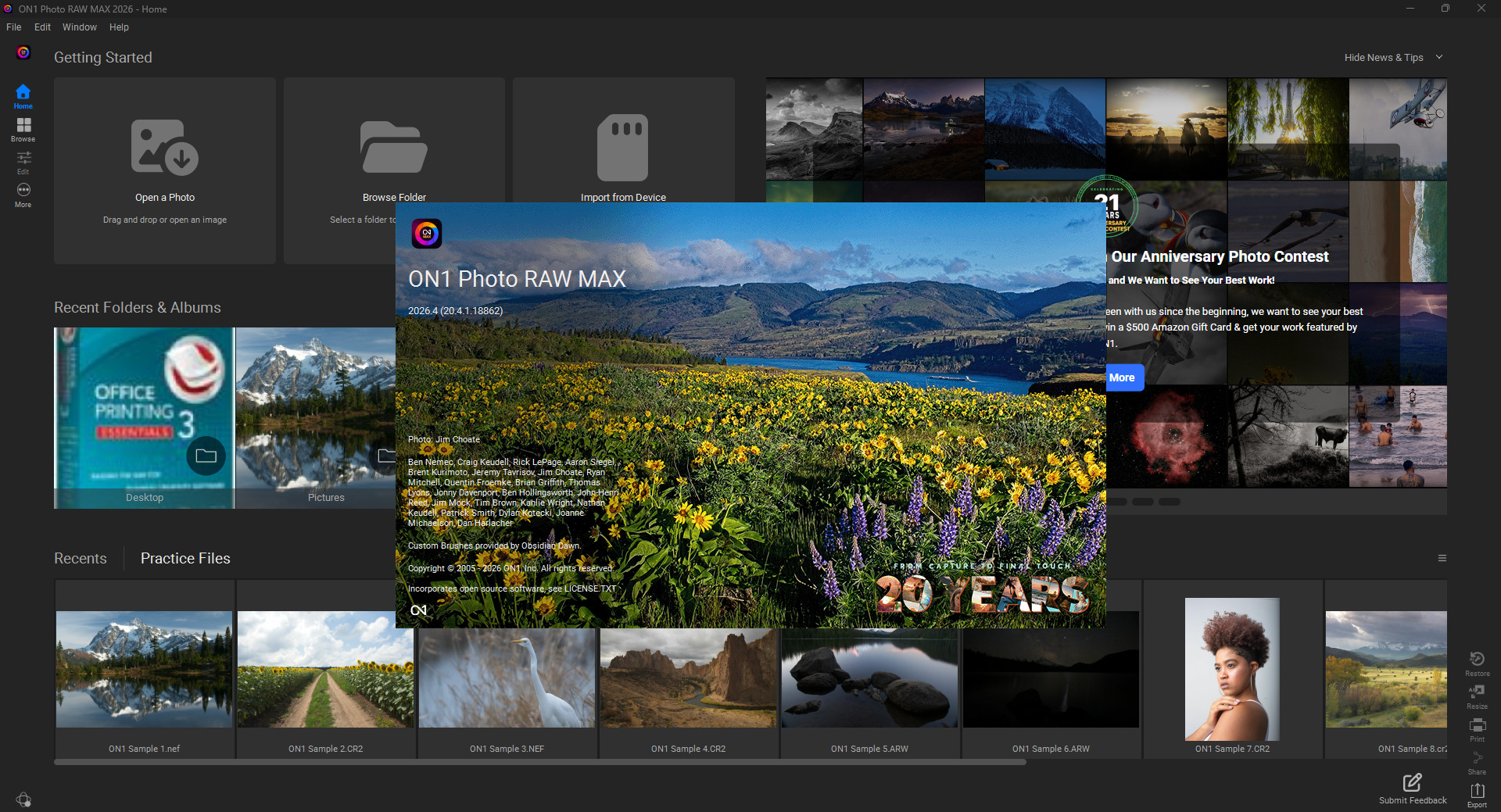The height and width of the screenshot is (812, 1501).
Task: Click the Print icon in right sidebar
Action: [1477, 729]
